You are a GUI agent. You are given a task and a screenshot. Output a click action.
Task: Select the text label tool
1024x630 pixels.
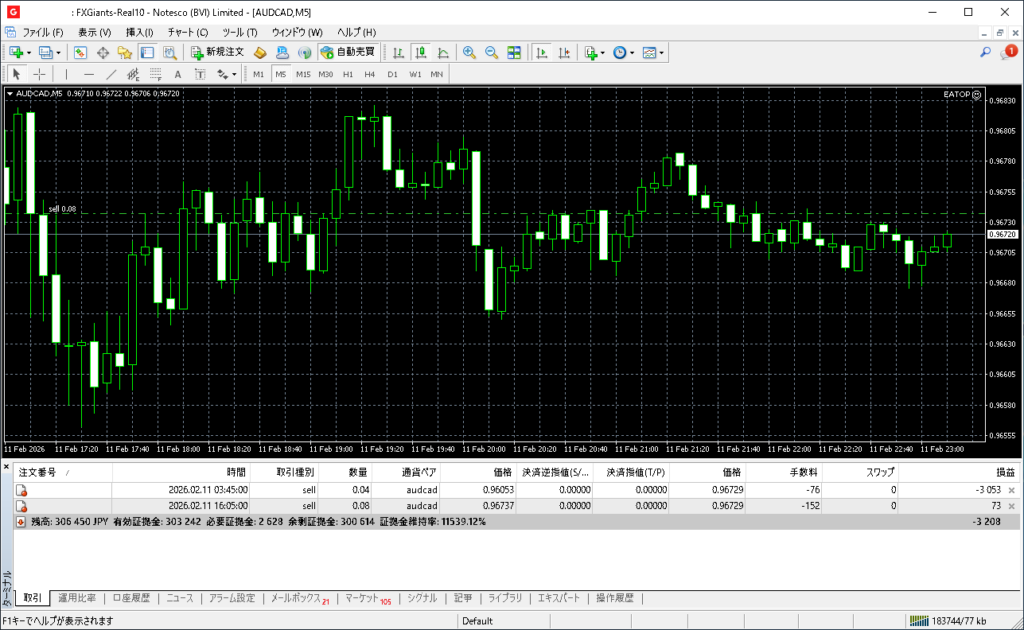pos(178,74)
